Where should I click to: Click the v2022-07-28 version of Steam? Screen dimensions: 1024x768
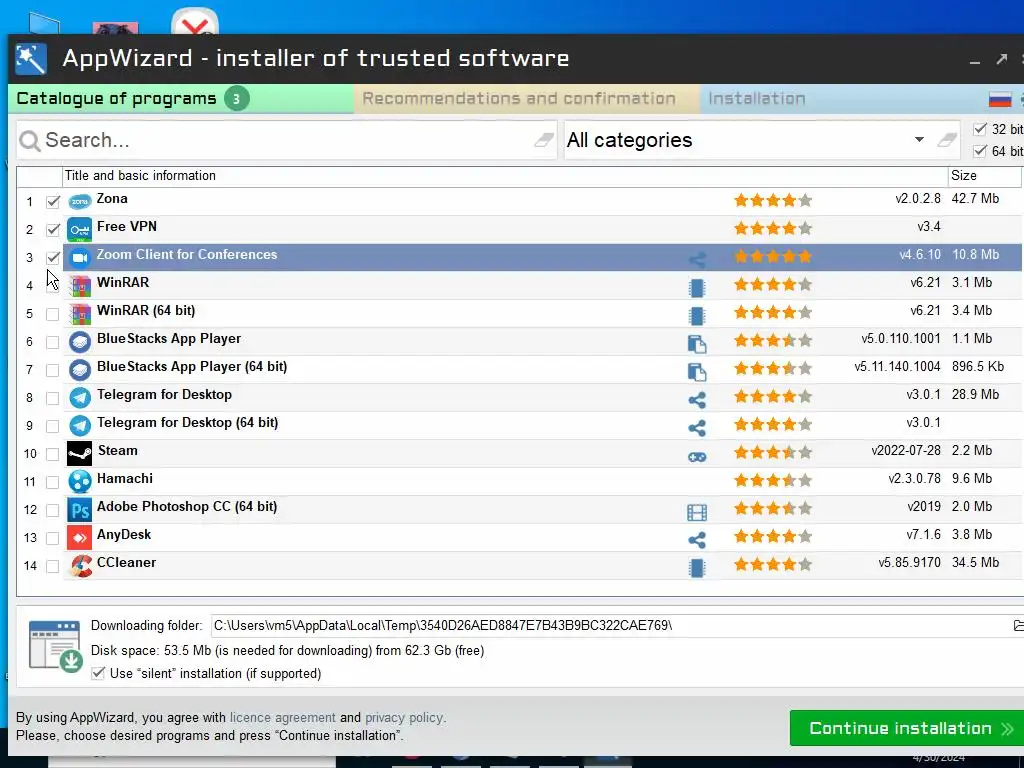pos(906,451)
